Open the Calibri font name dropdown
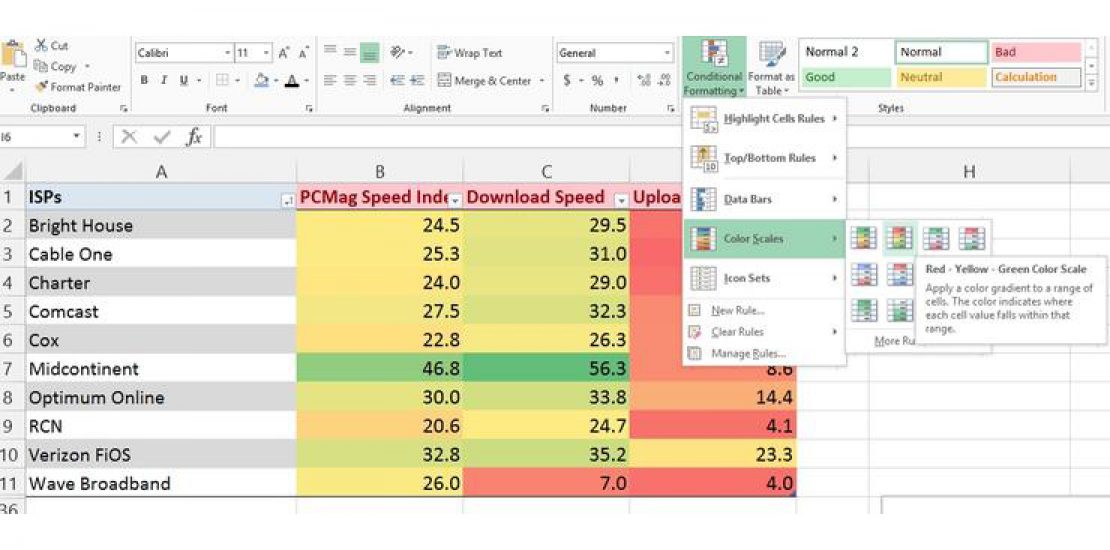The image size is (1110, 550). (228, 53)
